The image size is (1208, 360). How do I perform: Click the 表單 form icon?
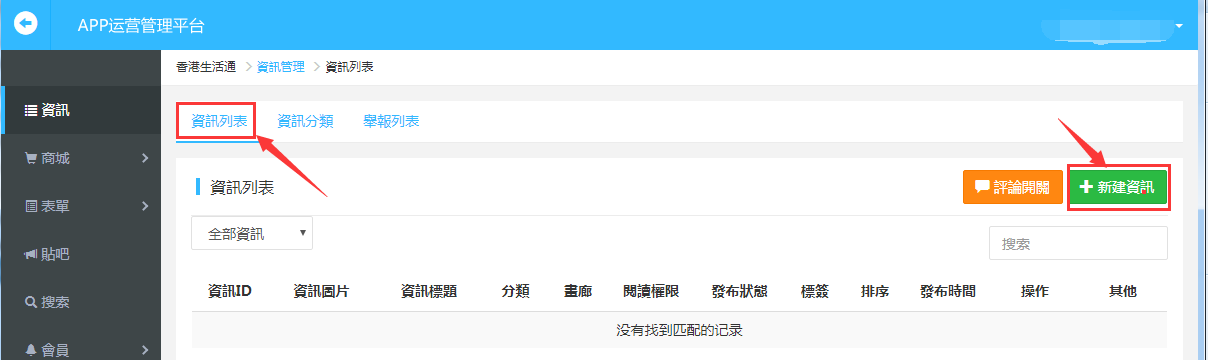pos(30,206)
